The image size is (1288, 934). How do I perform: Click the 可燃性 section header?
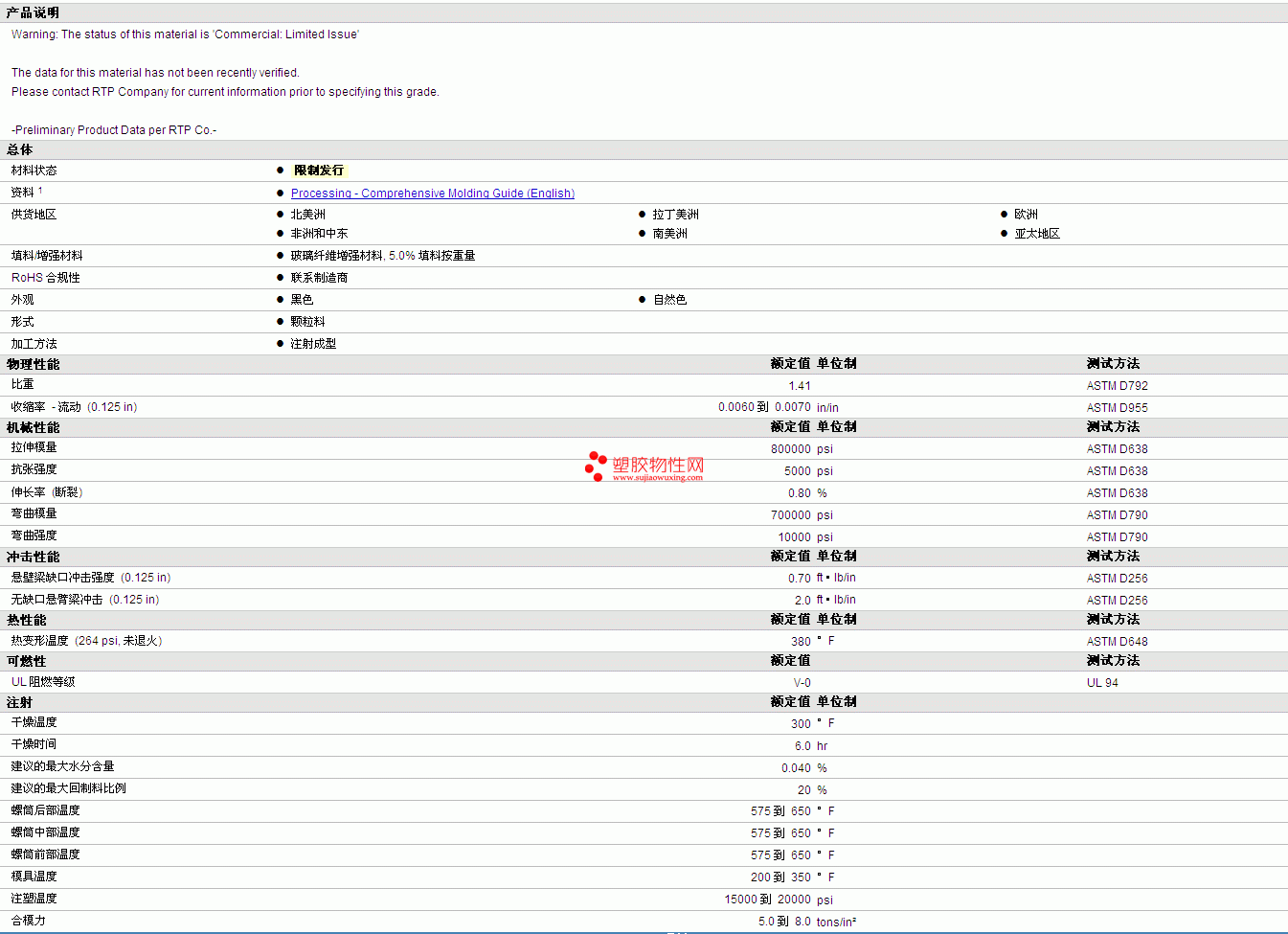tap(27, 661)
